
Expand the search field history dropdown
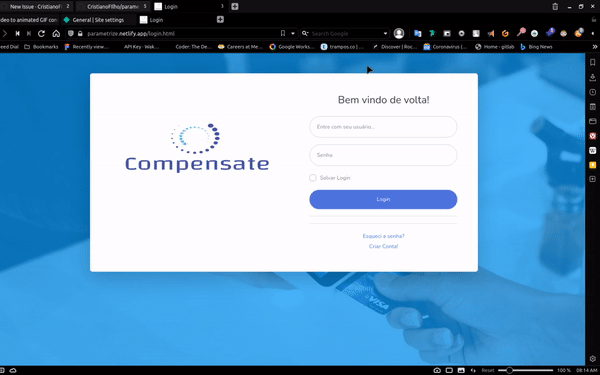coord(385,34)
